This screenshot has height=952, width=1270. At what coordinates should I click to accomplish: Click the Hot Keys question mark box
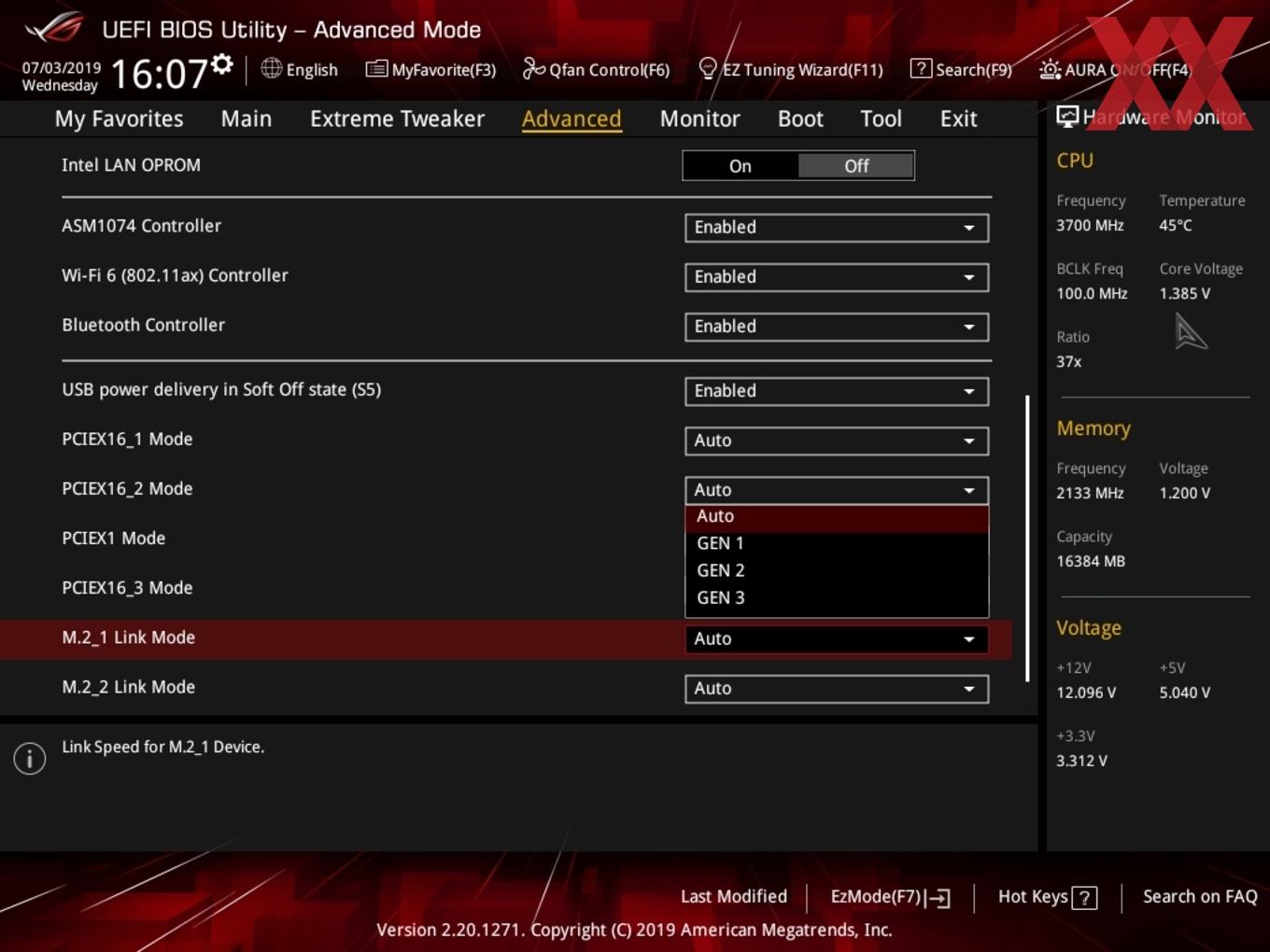pyautogui.click(x=1084, y=898)
